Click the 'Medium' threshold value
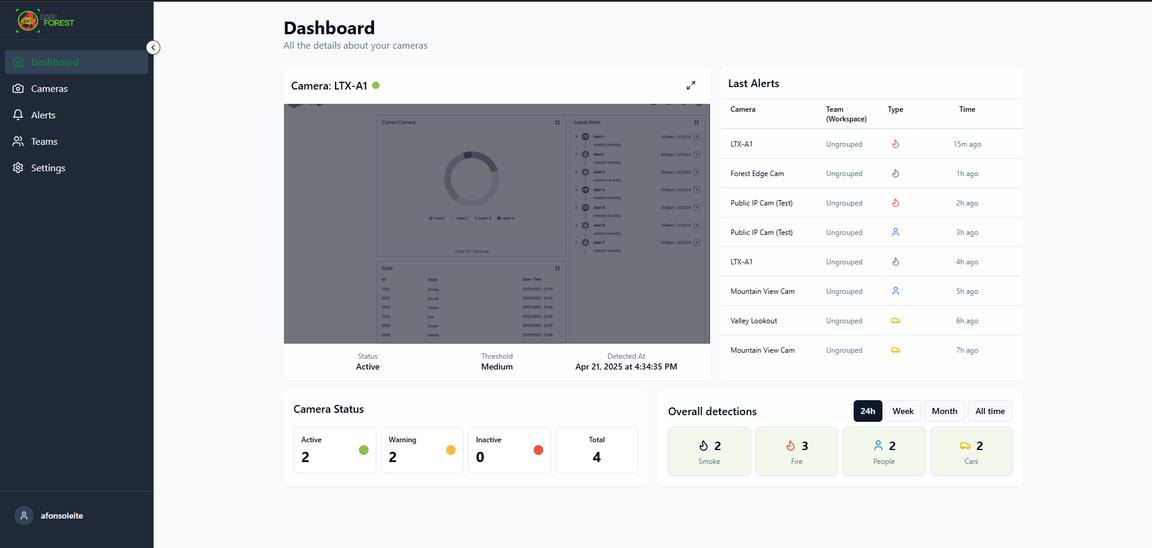Screen dimensions: 1152x548 (497, 367)
